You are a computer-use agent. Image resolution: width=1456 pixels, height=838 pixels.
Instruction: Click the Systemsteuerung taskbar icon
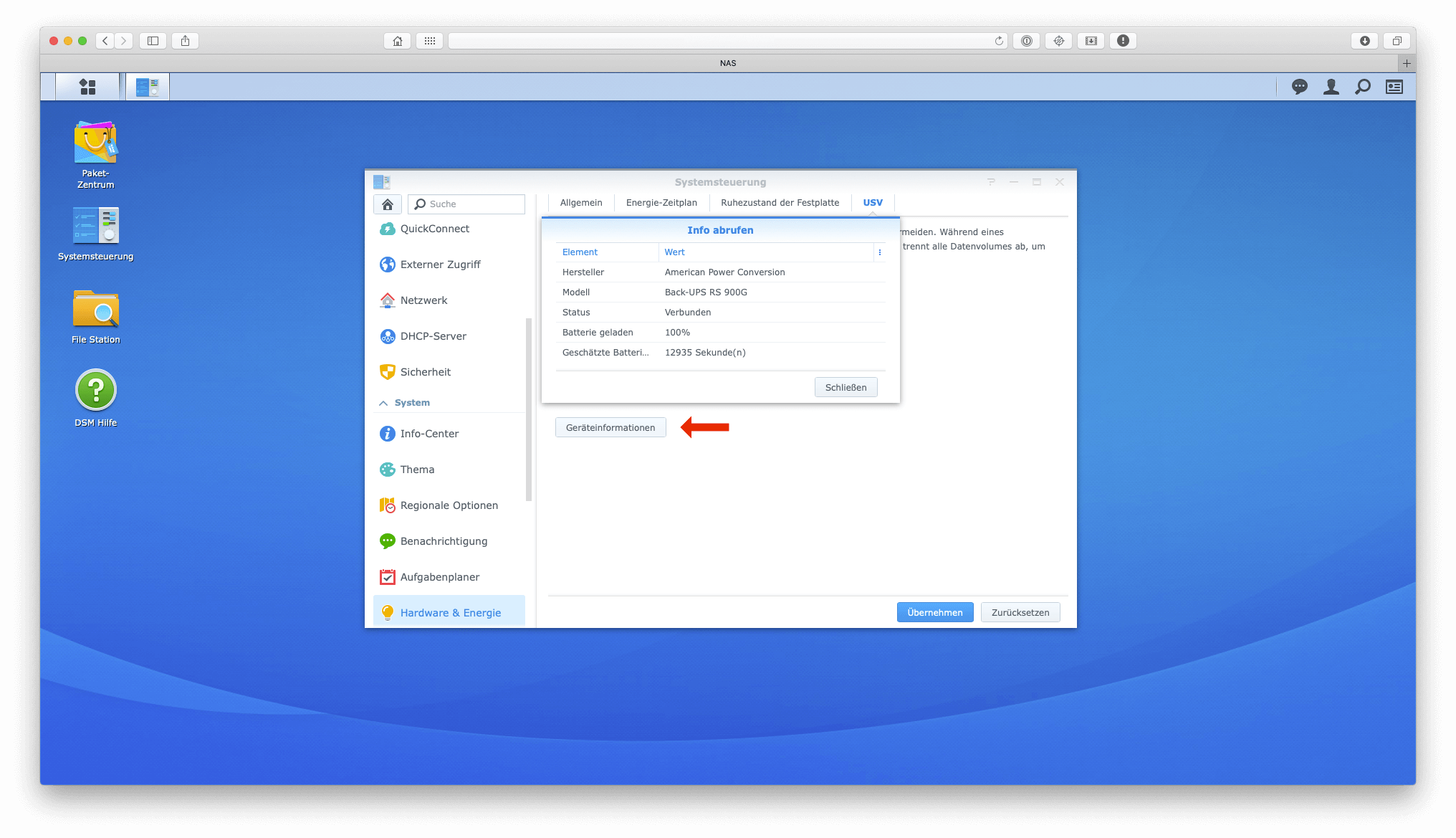[x=148, y=87]
